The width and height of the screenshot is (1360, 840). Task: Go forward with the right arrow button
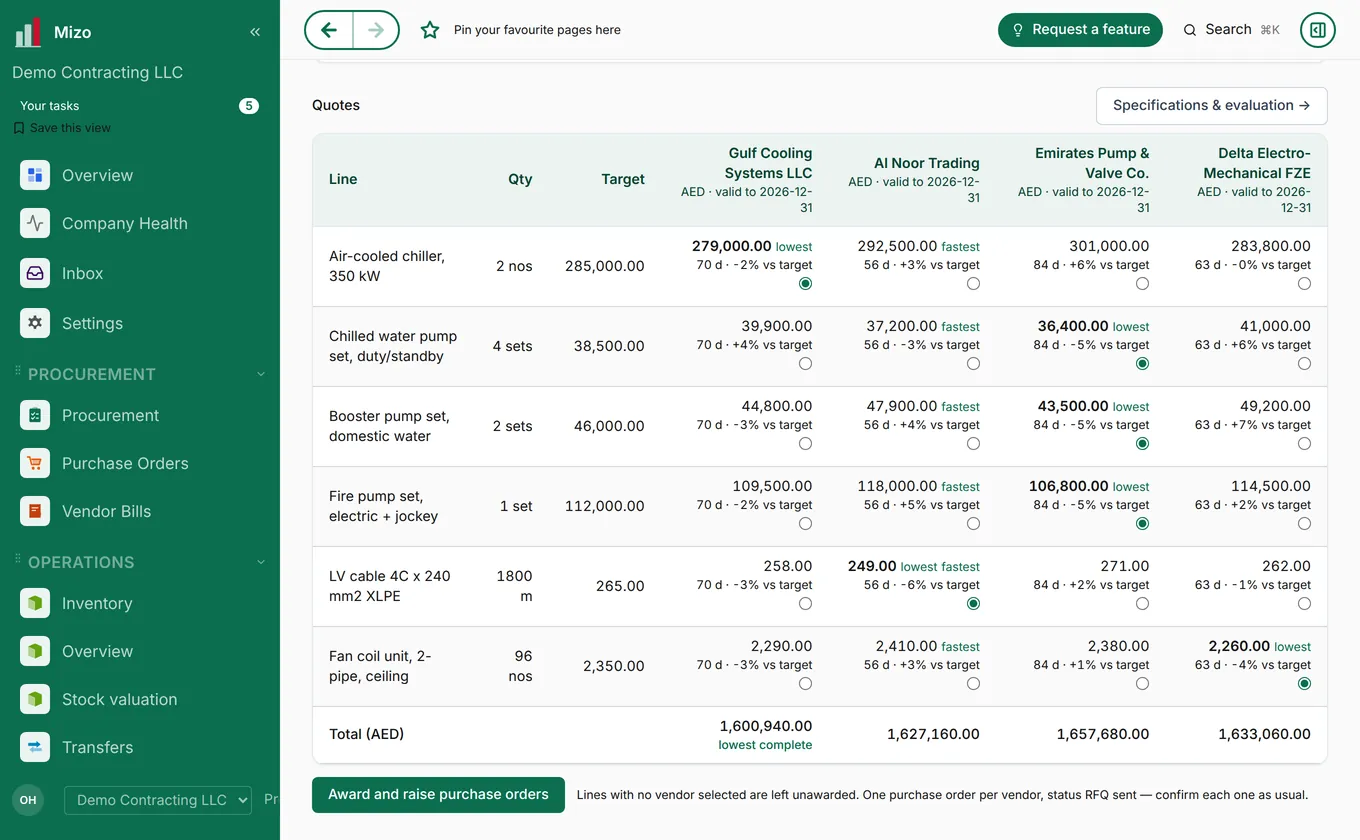[x=376, y=30]
